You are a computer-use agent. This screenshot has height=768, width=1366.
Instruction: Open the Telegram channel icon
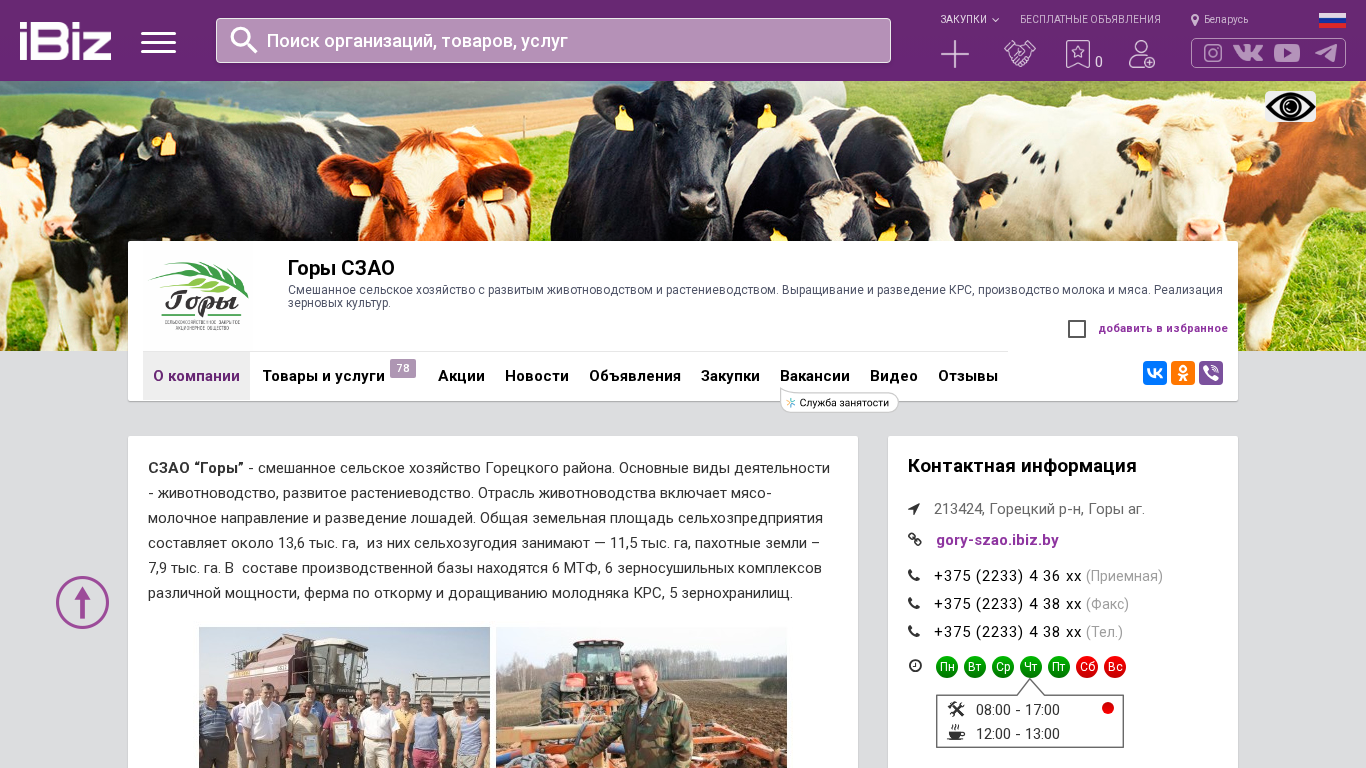click(x=1326, y=53)
